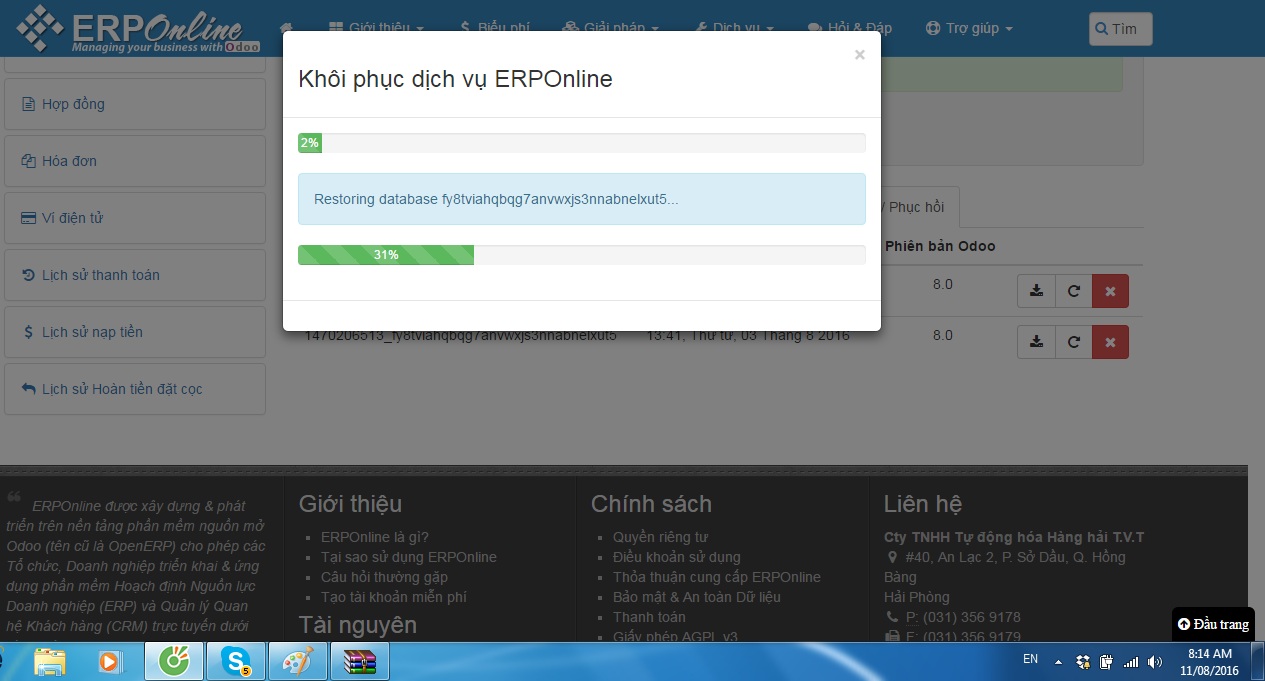Open the Thanh toán footer link
1265x681 pixels.
click(x=649, y=617)
